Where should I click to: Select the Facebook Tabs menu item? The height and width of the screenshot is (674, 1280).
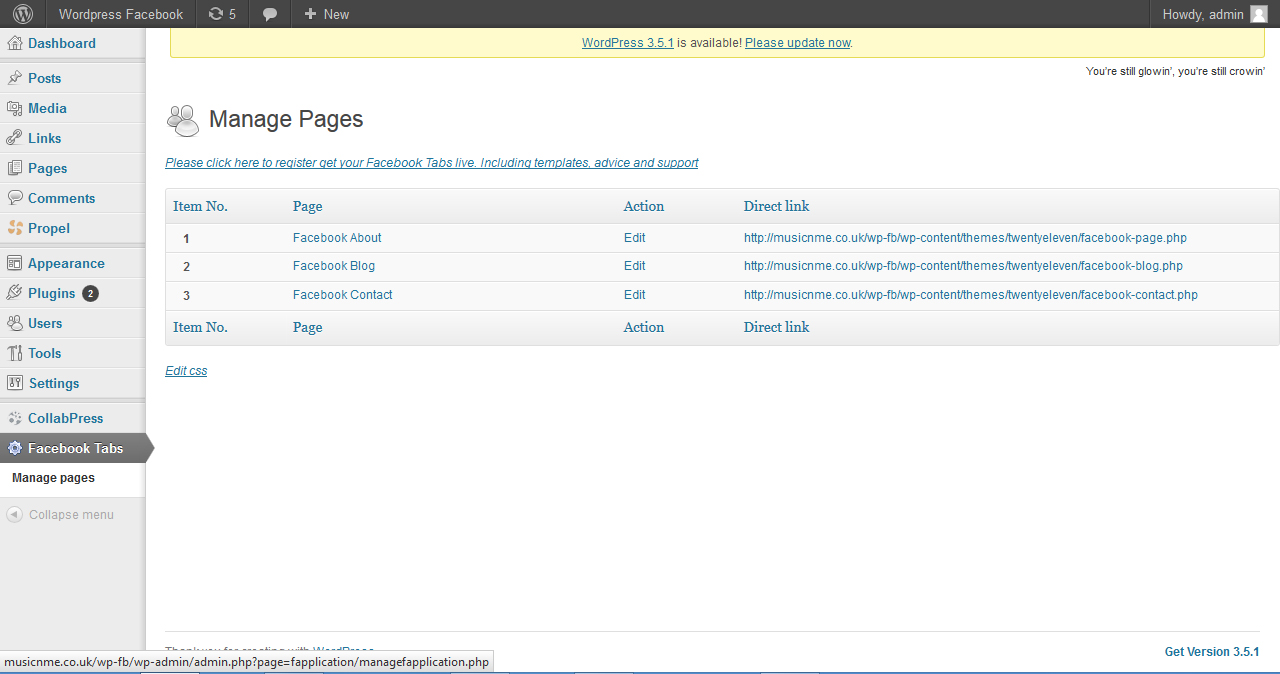[75, 448]
